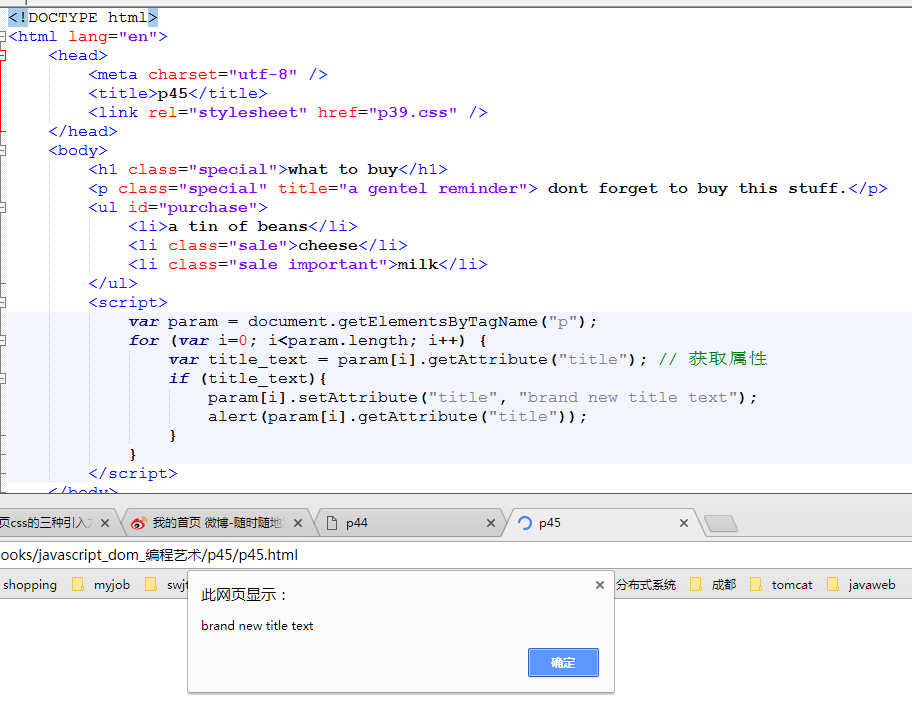Click the charset="utf-8" meta line

pyautogui.click(x=208, y=74)
